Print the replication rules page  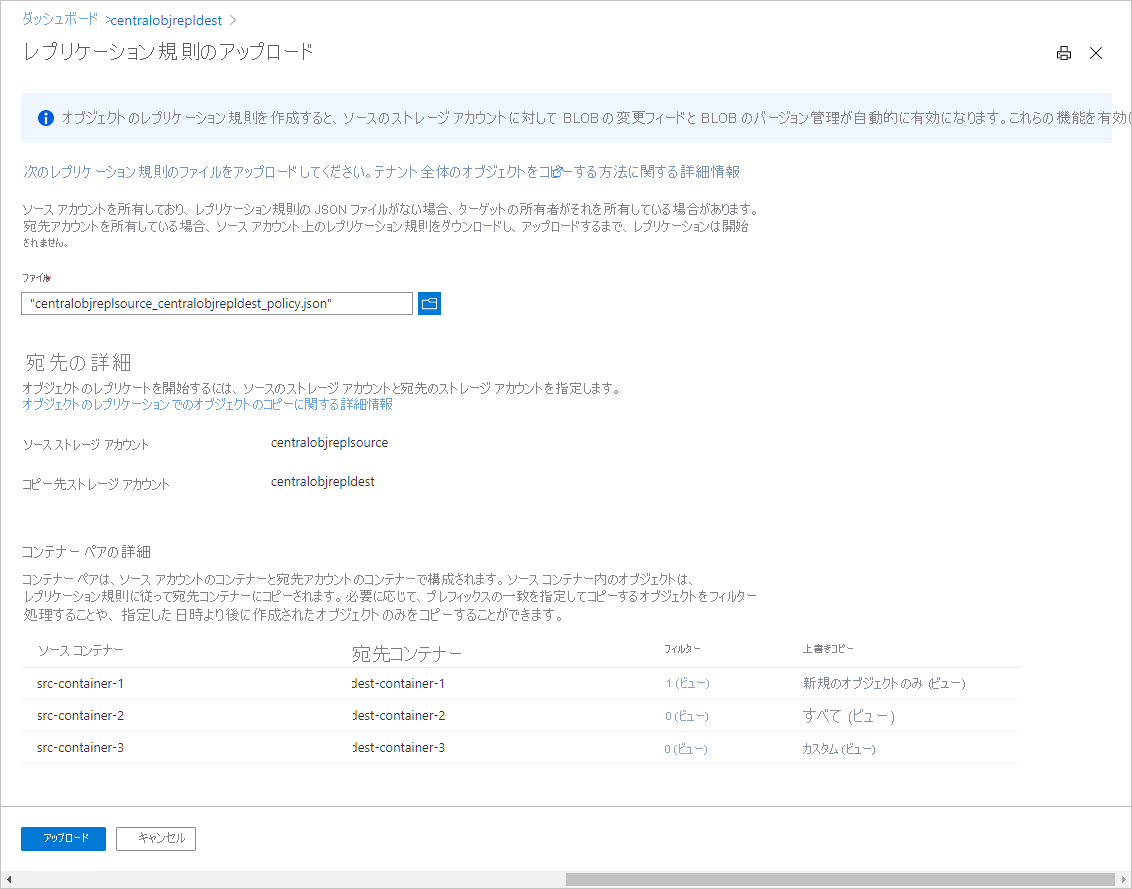[x=1064, y=53]
